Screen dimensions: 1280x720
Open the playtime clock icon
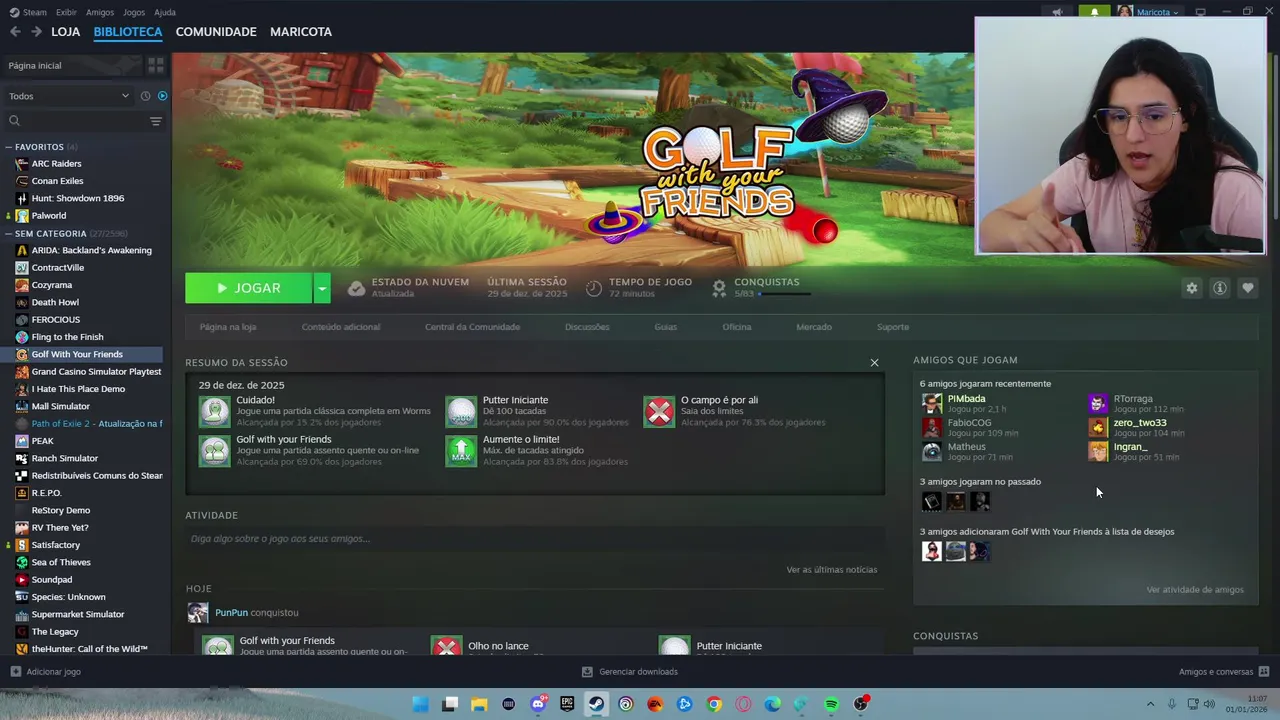[594, 288]
